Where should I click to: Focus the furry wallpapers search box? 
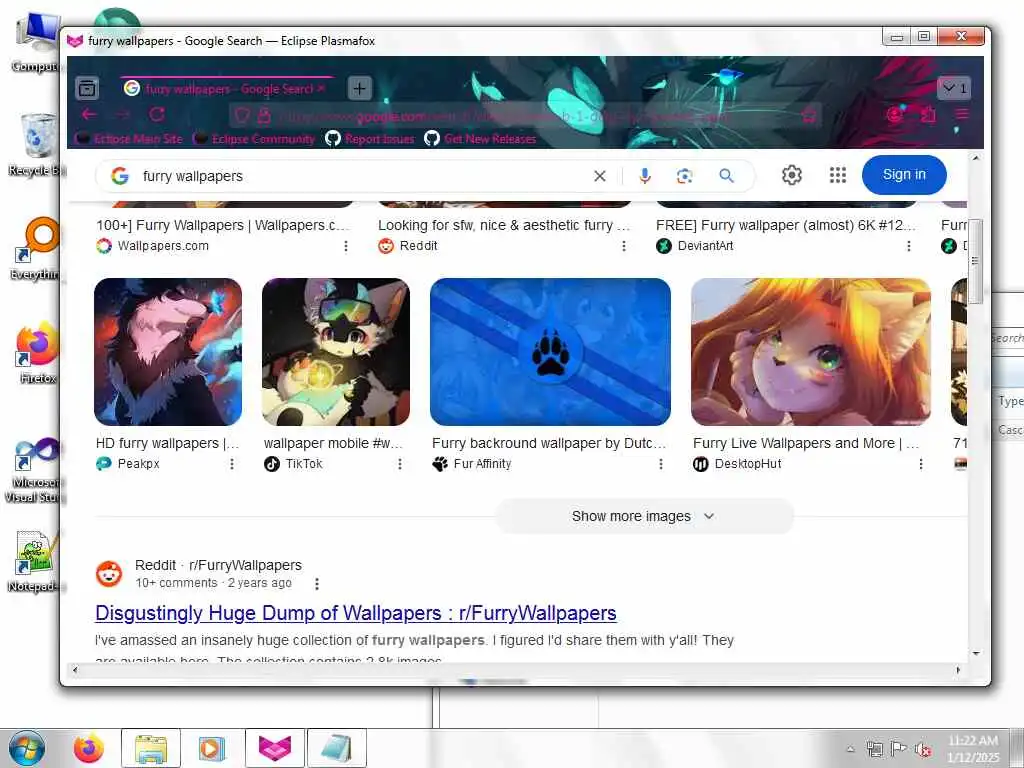[359, 176]
